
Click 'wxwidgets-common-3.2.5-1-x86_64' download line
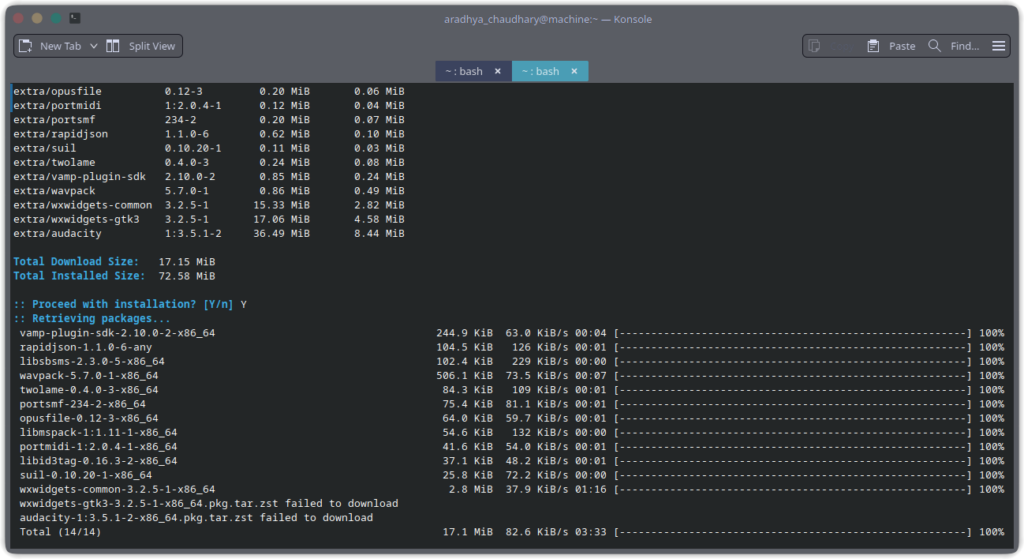tap(511, 490)
